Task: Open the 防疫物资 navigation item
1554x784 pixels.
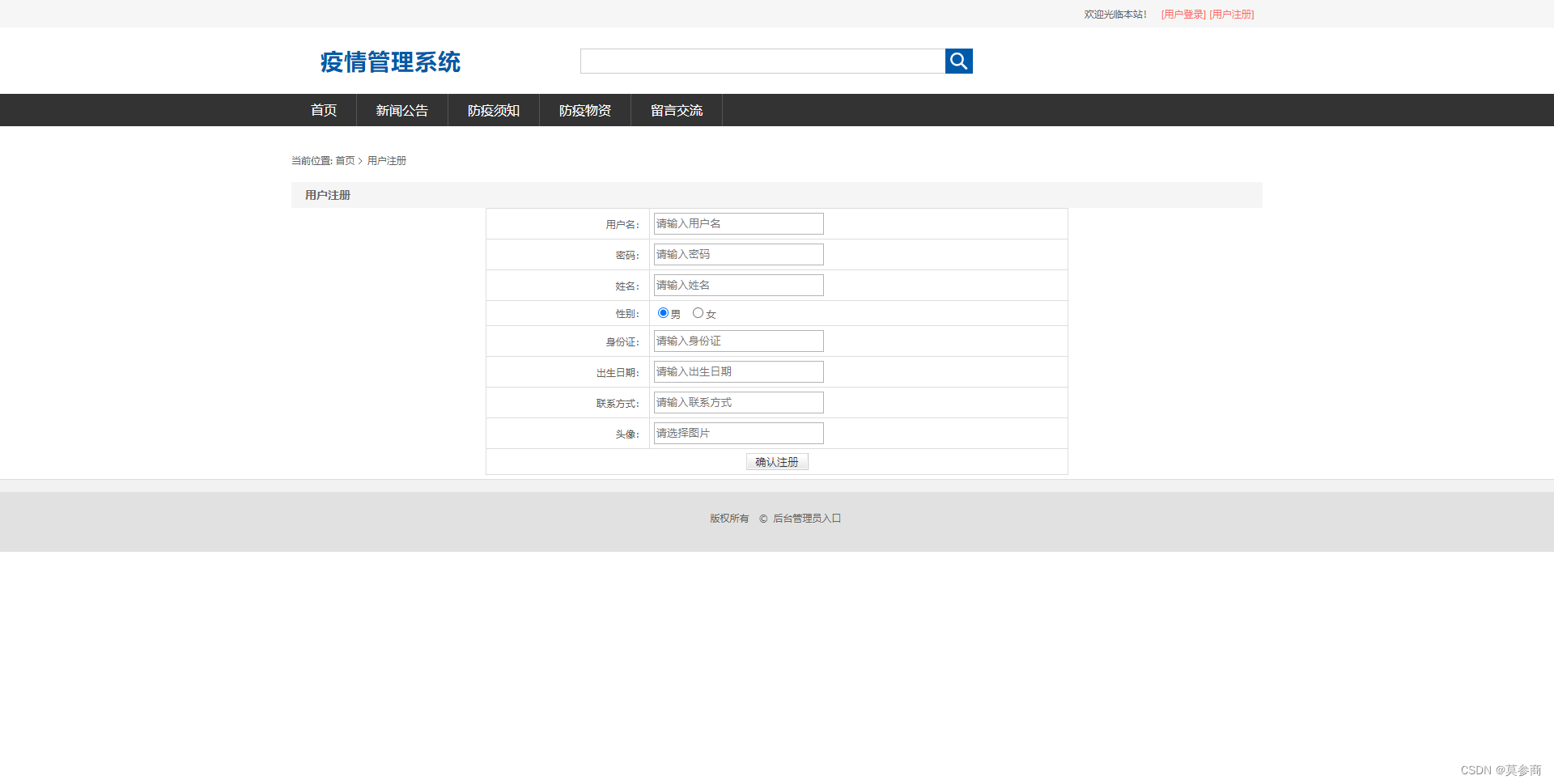Action: pos(585,110)
